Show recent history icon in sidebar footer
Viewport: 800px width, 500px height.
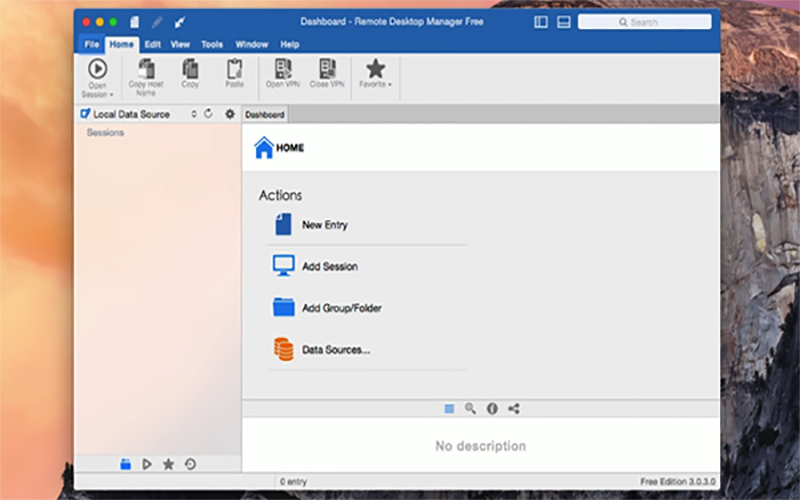click(190, 464)
